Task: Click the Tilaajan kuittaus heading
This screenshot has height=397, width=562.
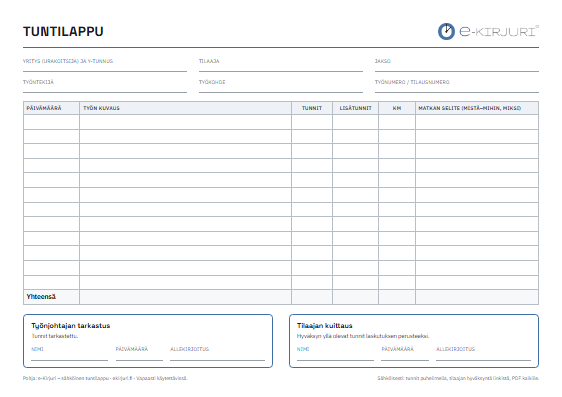Action: click(325, 326)
